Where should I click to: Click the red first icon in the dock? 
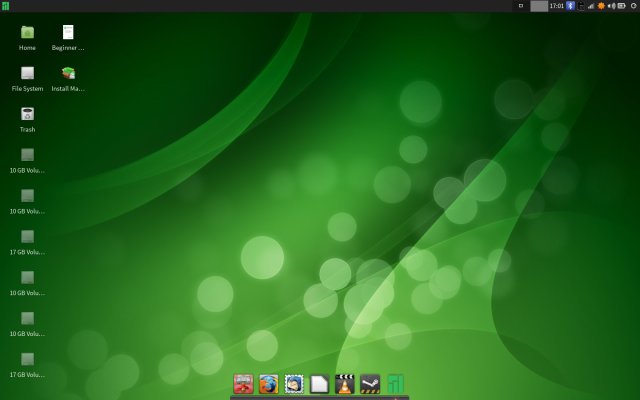click(243, 384)
